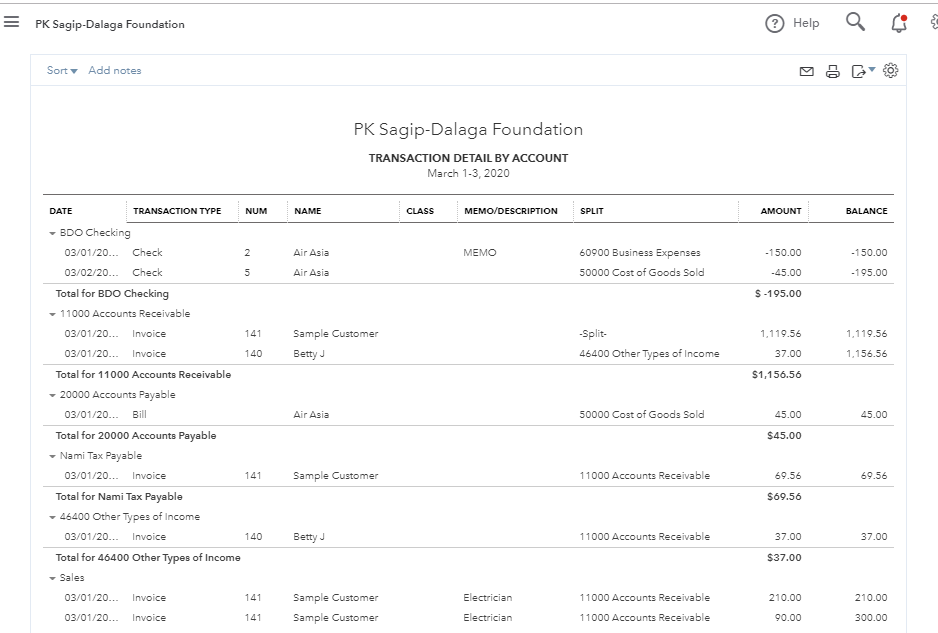The width and height of the screenshot is (938, 633).
Task: Open the Sort dropdown
Action: click(x=62, y=71)
